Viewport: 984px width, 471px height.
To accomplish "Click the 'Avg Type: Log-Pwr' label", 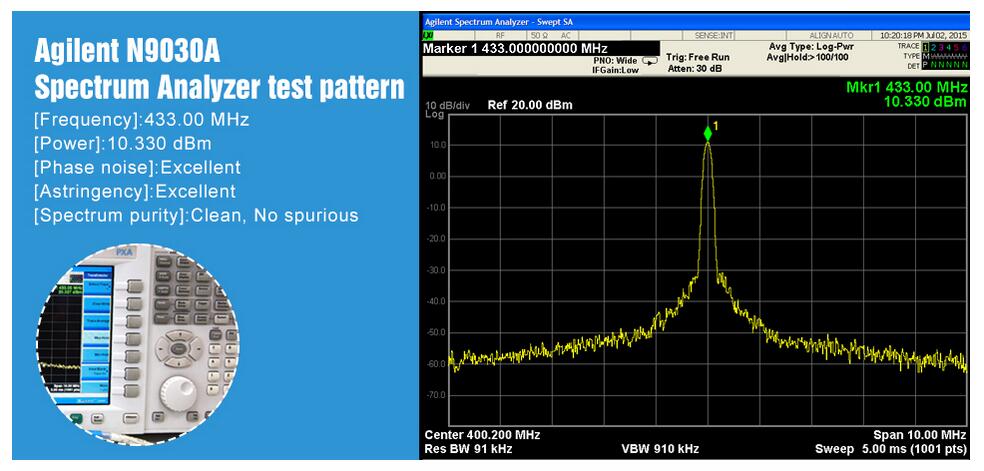I will (x=811, y=47).
